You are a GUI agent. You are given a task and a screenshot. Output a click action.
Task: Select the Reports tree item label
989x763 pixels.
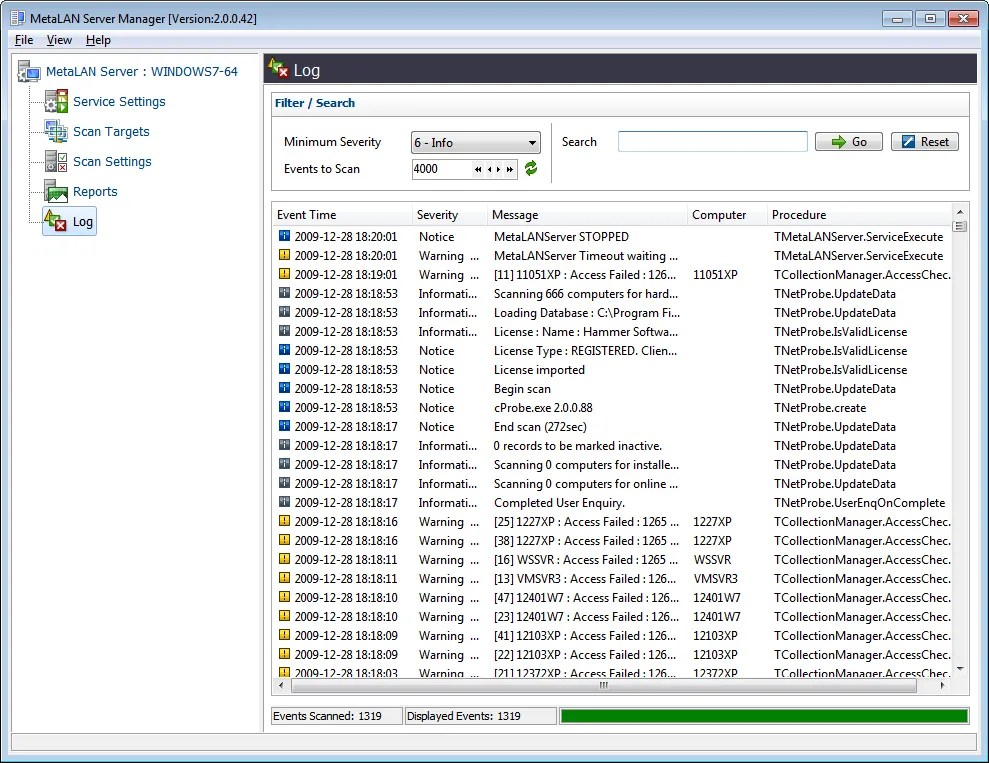[x=95, y=191]
